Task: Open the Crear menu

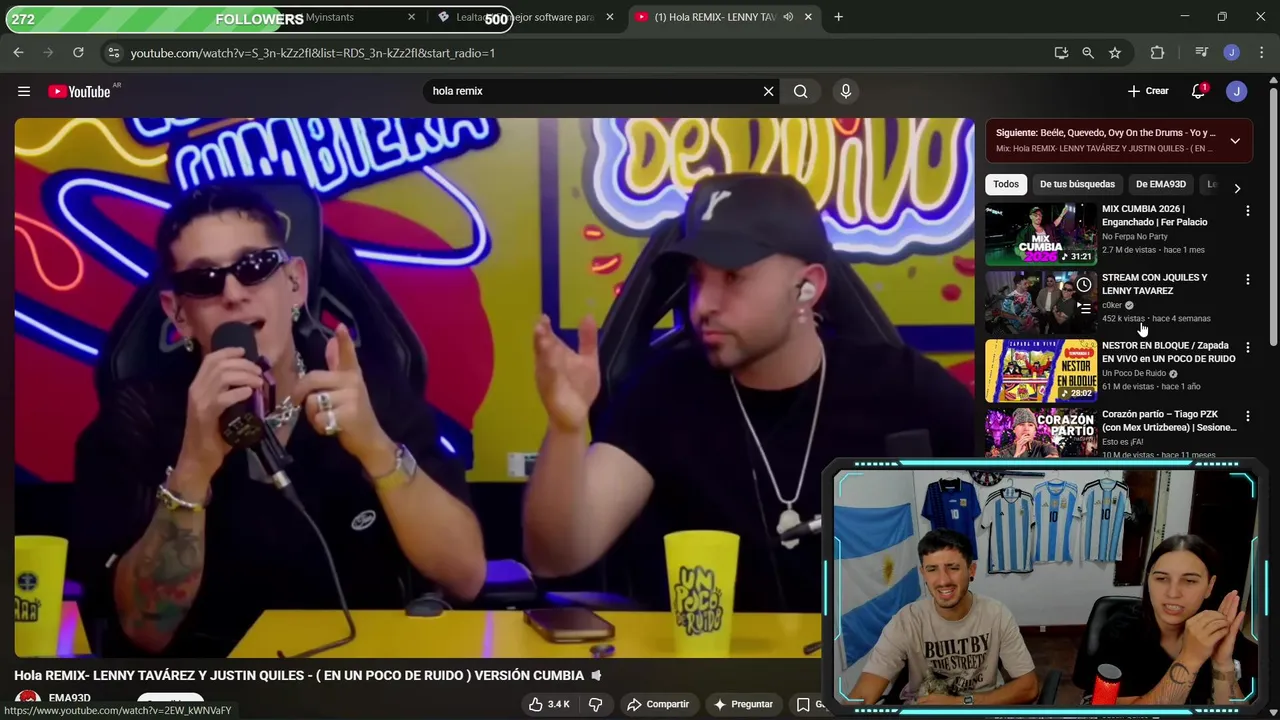Action: tap(1148, 91)
